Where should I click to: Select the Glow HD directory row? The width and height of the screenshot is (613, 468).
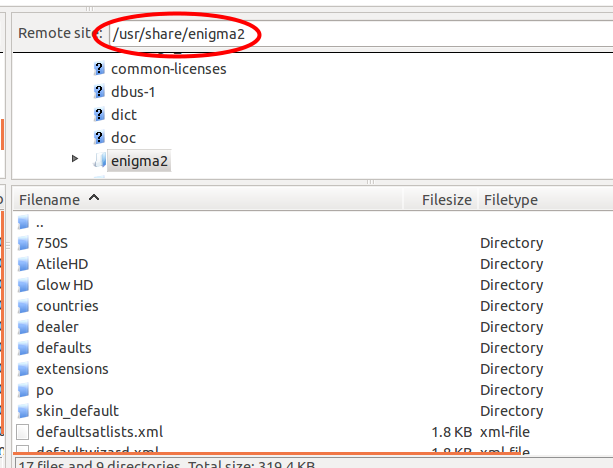[x=313, y=285]
